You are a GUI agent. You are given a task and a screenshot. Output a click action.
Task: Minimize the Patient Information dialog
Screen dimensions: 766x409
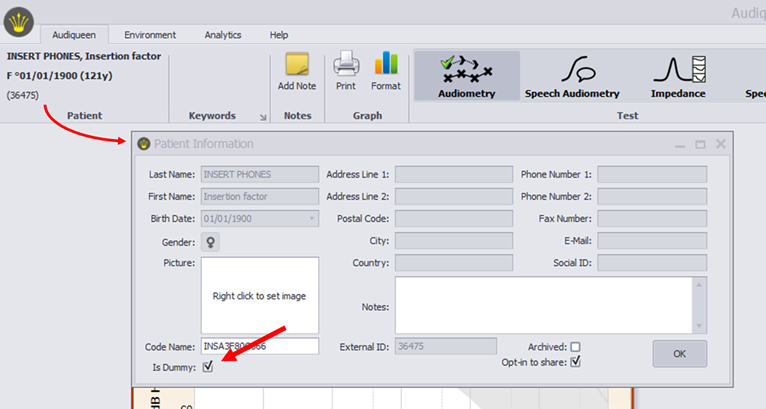pyautogui.click(x=680, y=145)
